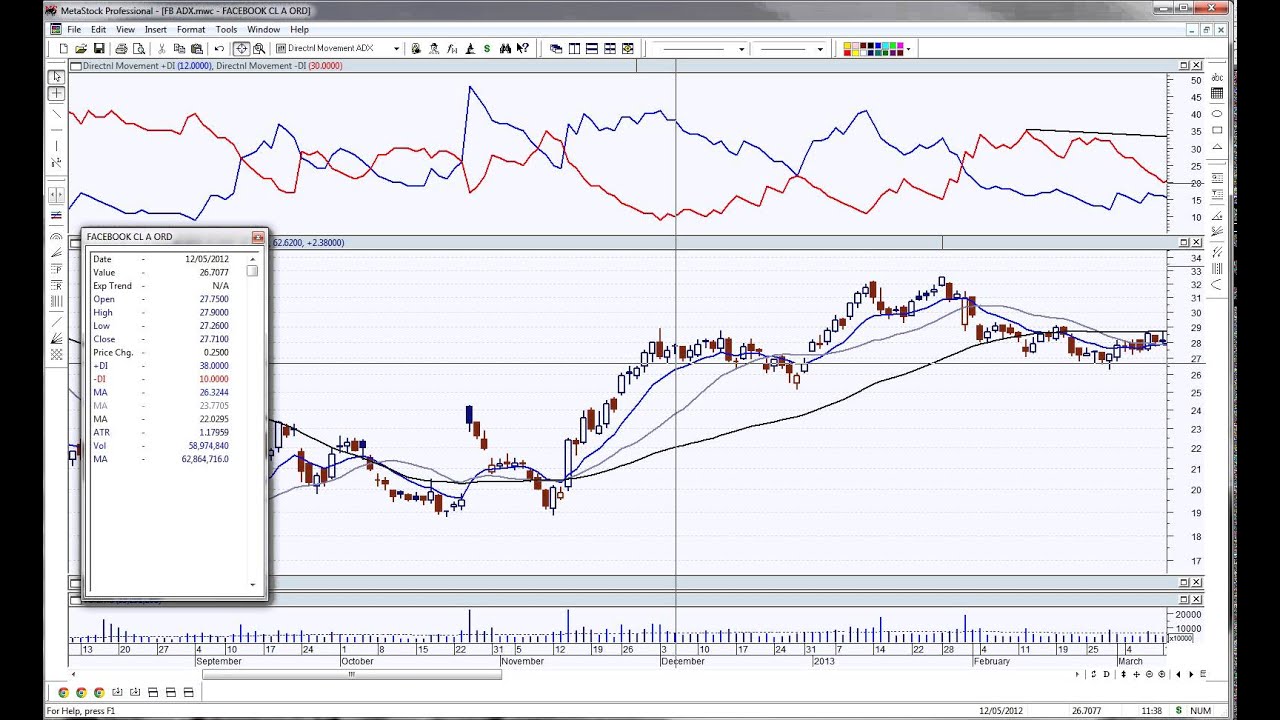This screenshot has width=1280, height=720.
Task: Click the ATR value 1.17959
Action: point(214,432)
